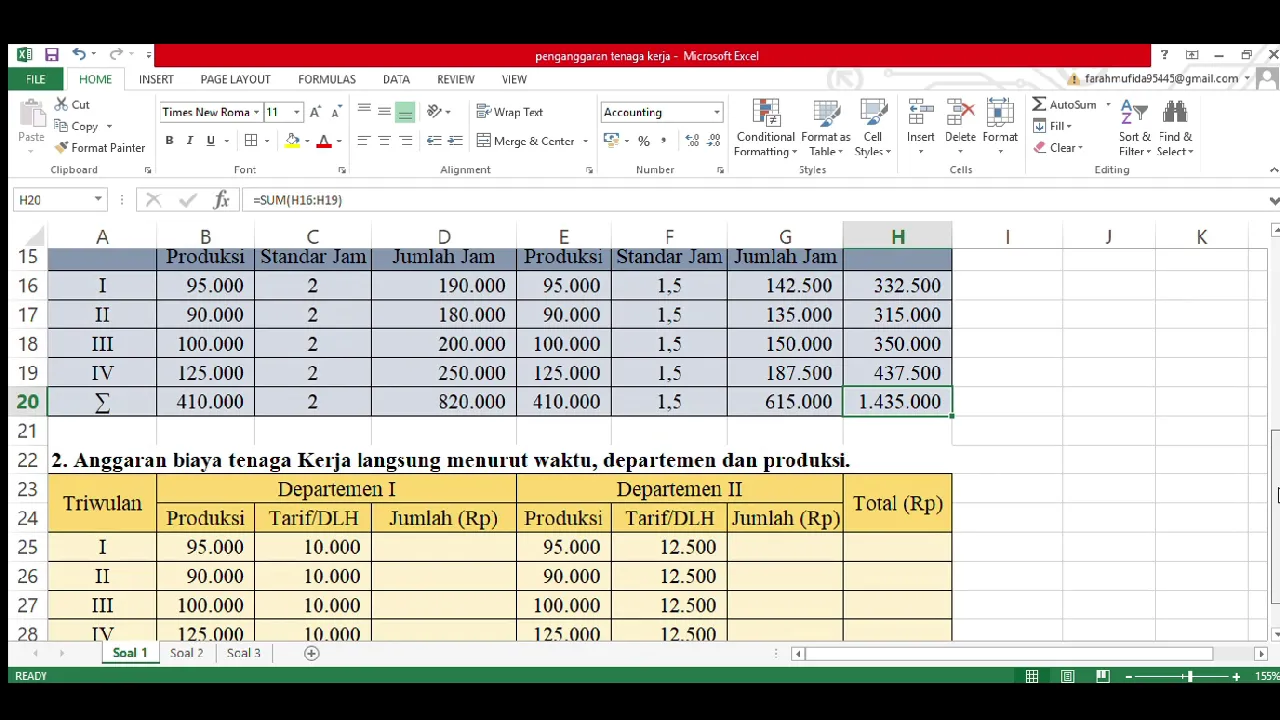Expand the Sort & Filter menu
Image resolution: width=1280 pixels, height=720 pixels.
click(1135, 128)
